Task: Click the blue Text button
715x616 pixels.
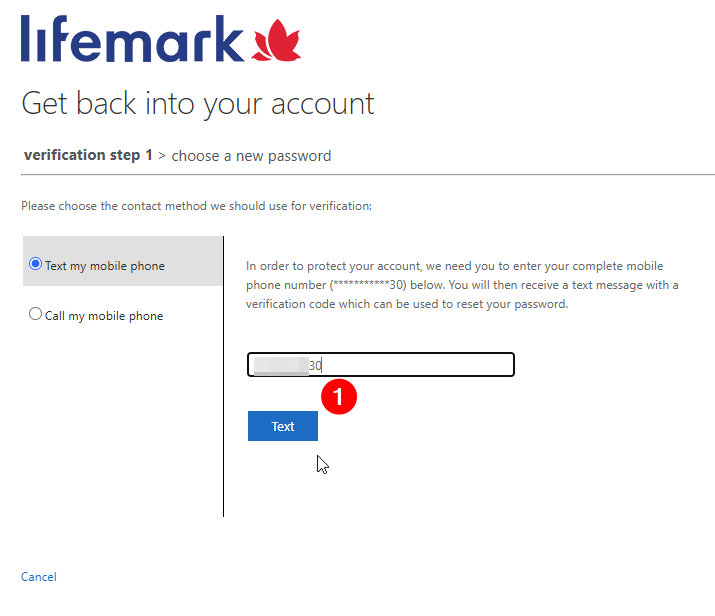Action: point(283,426)
